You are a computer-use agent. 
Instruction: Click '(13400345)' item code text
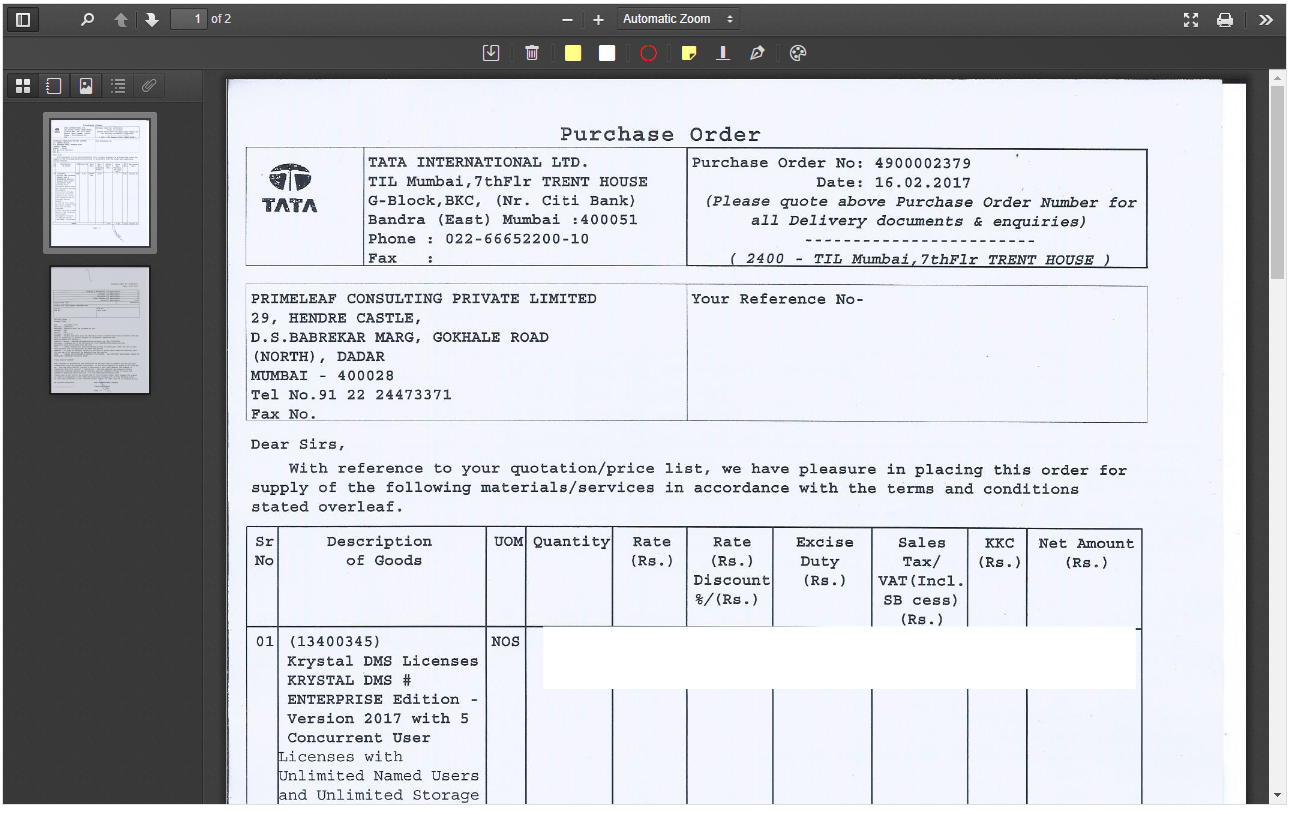[334, 642]
